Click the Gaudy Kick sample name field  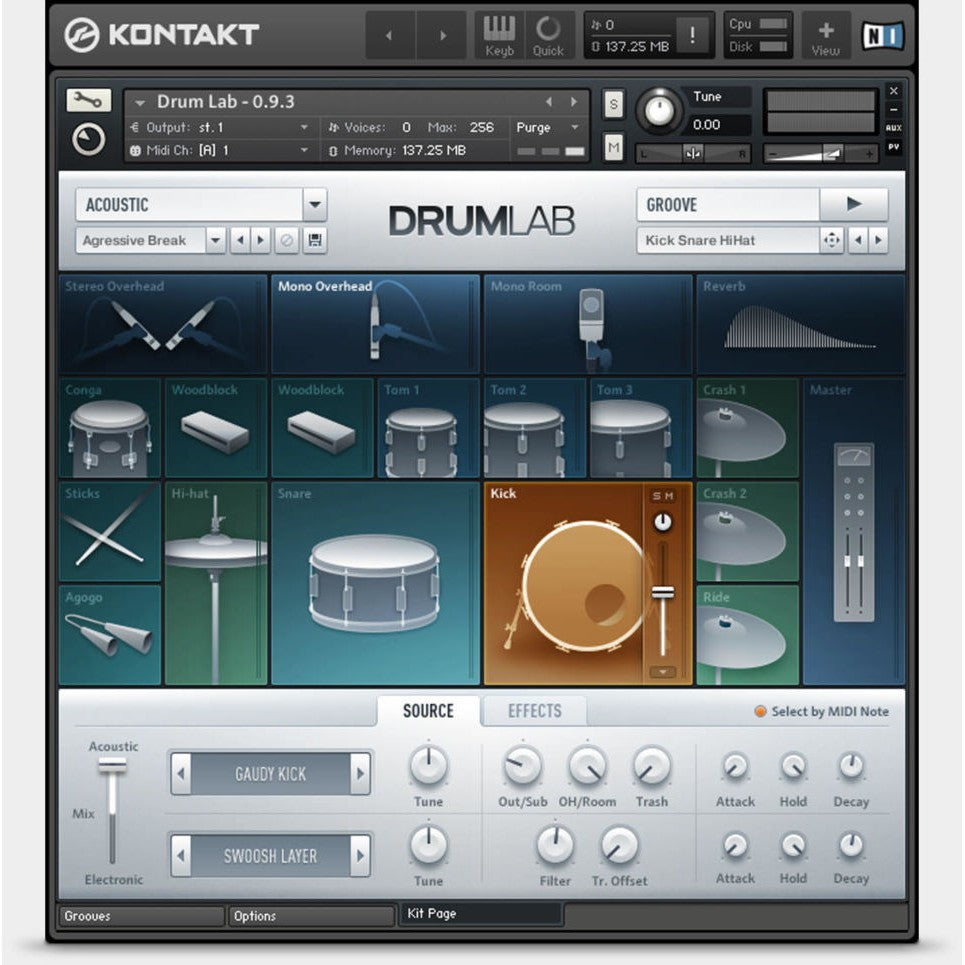[x=270, y=773]
